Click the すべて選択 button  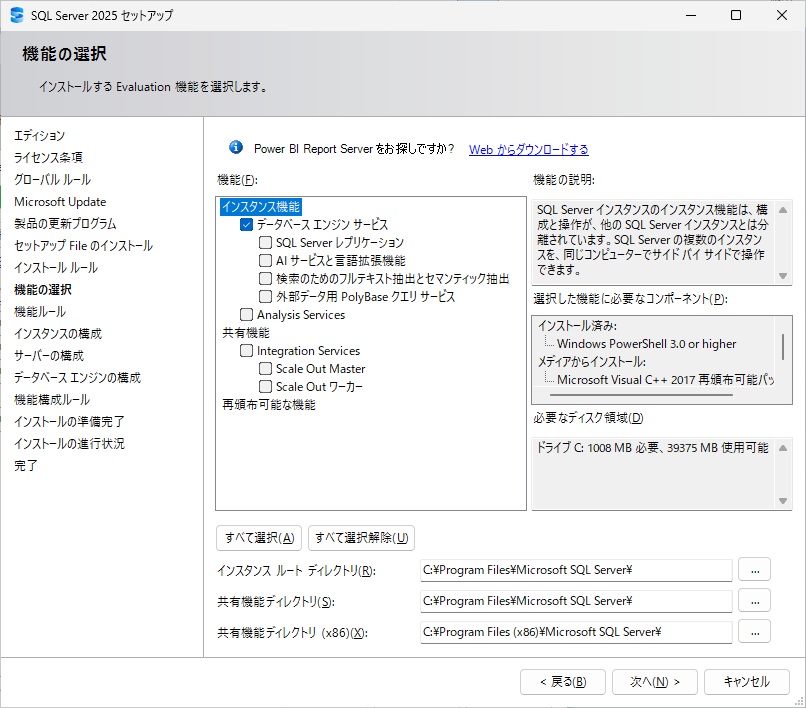tap(258, 537)
